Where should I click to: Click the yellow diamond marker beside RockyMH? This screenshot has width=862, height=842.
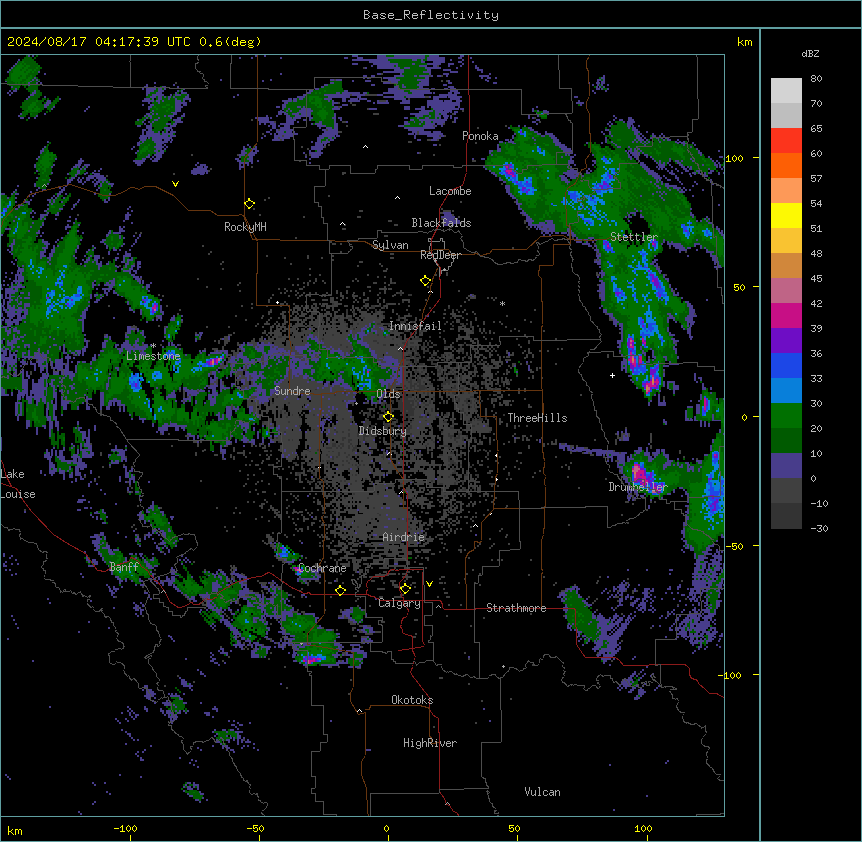point(250,204)
